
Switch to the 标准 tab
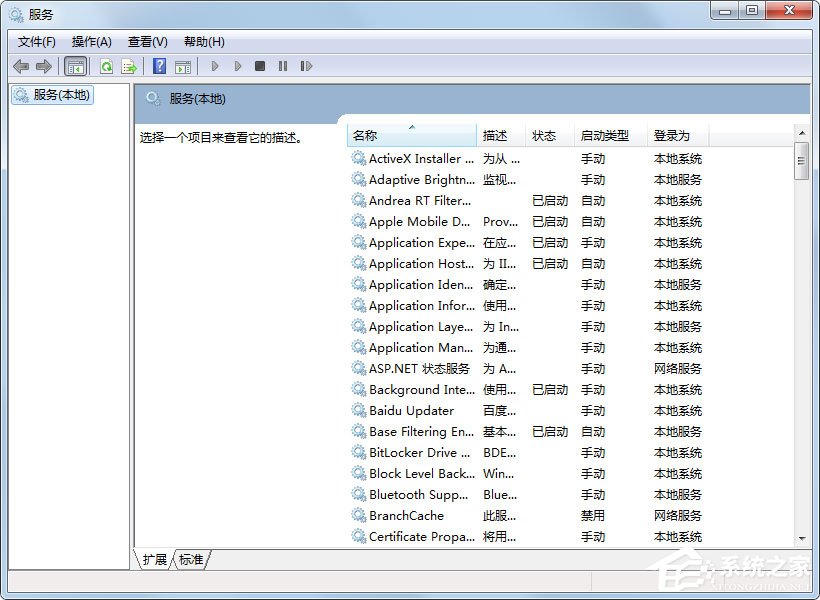[191, 560]
